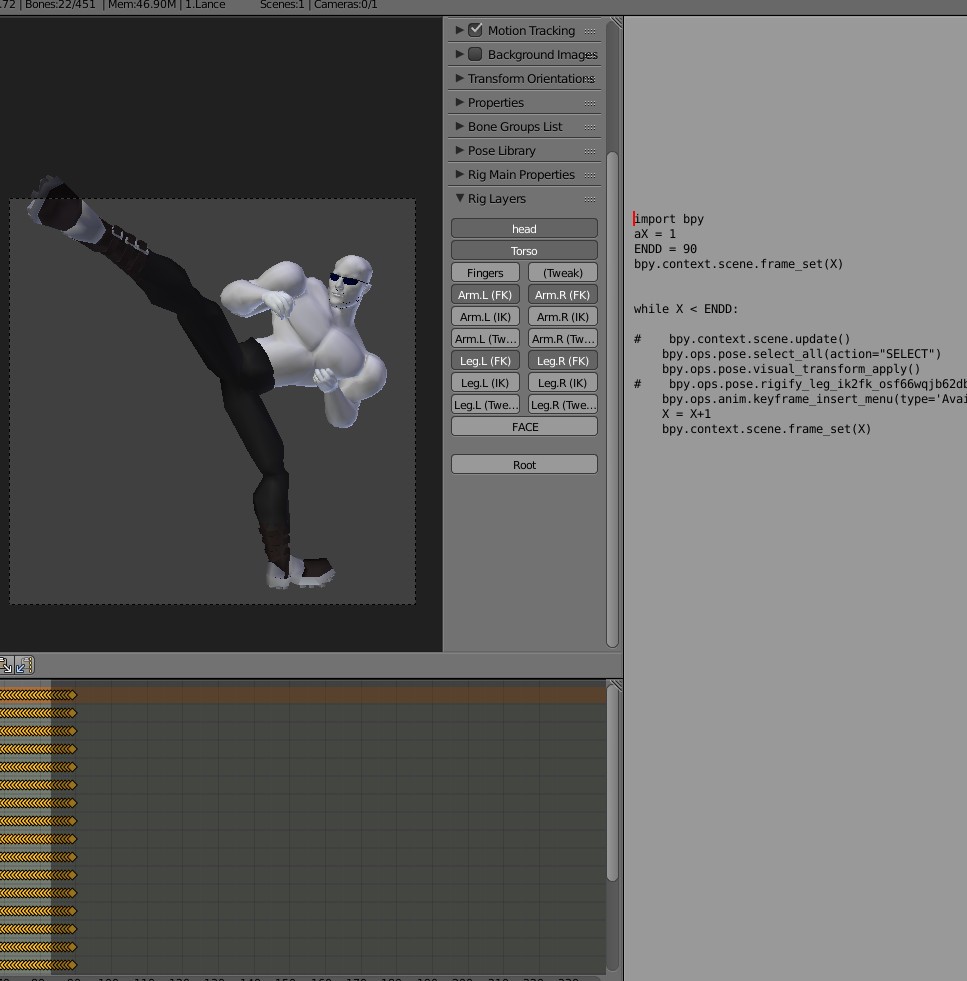Viewport: 967px width, 981px height.
Task: Toggle the Arm.R (IK) rig layer
Action: 562,316
